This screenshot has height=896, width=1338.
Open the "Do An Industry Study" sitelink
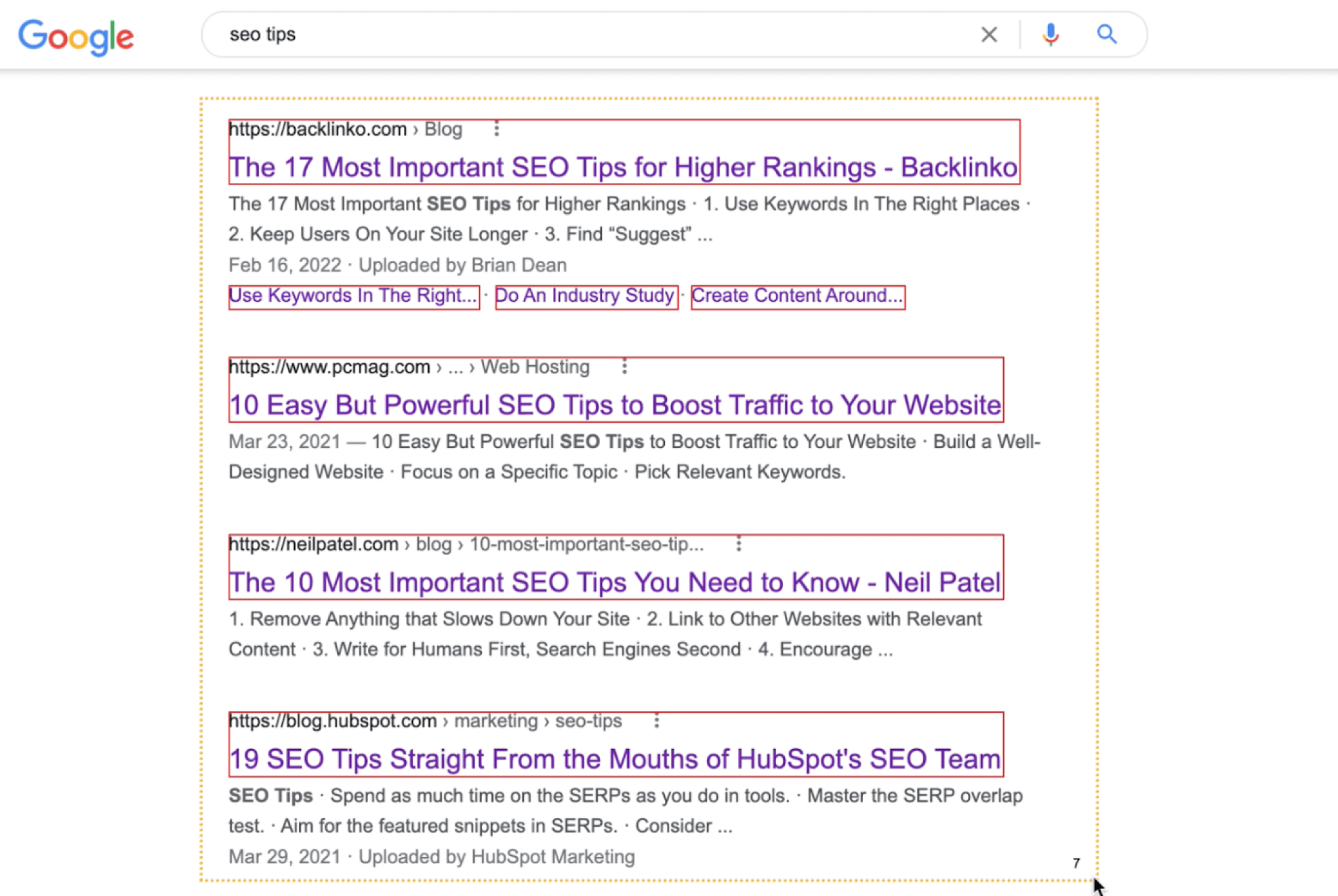585,296
